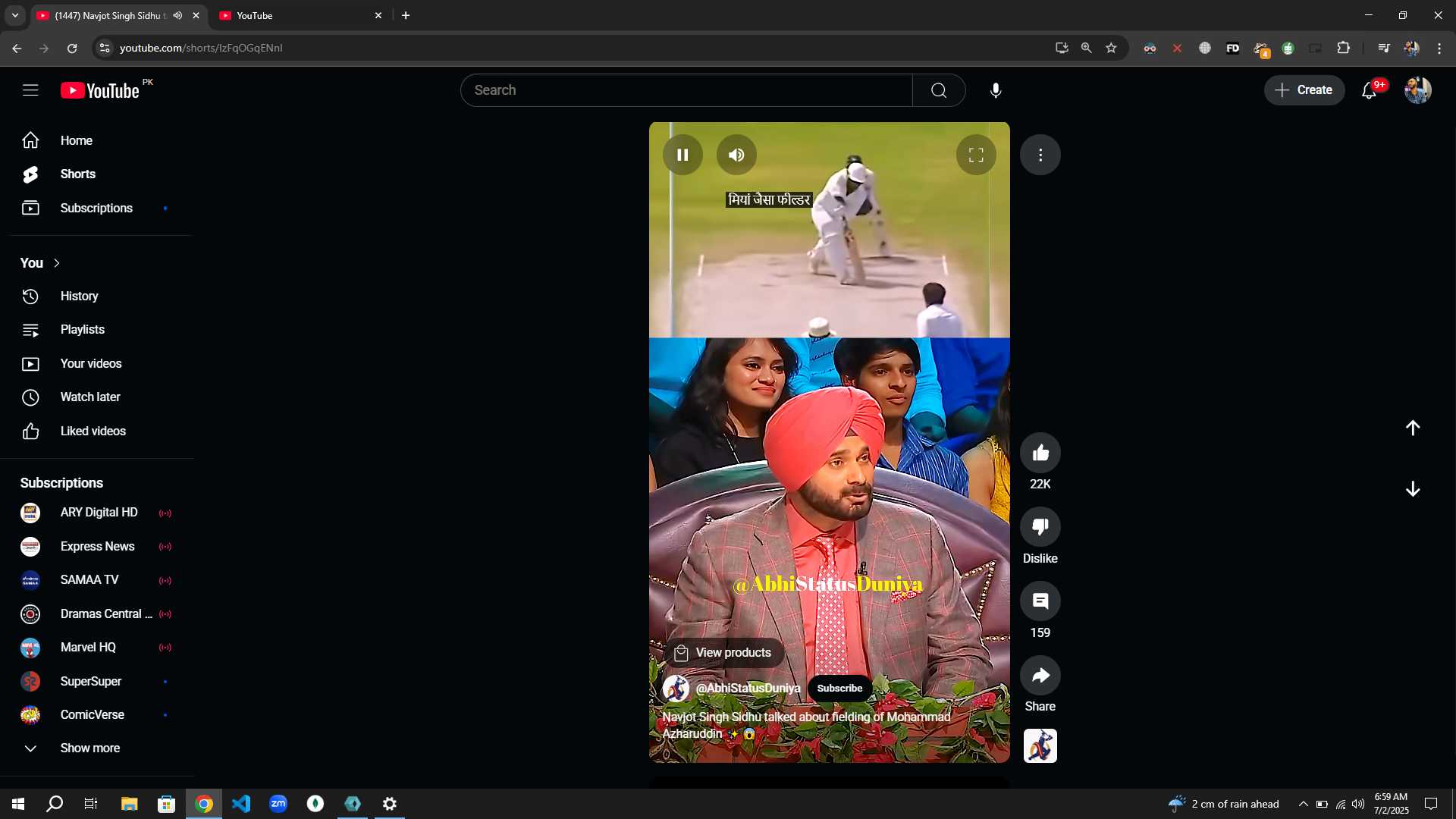The image size is (1456, 819).
Task: Open the Chrome extensions puzzle icon
Action: pos(1343,48)
